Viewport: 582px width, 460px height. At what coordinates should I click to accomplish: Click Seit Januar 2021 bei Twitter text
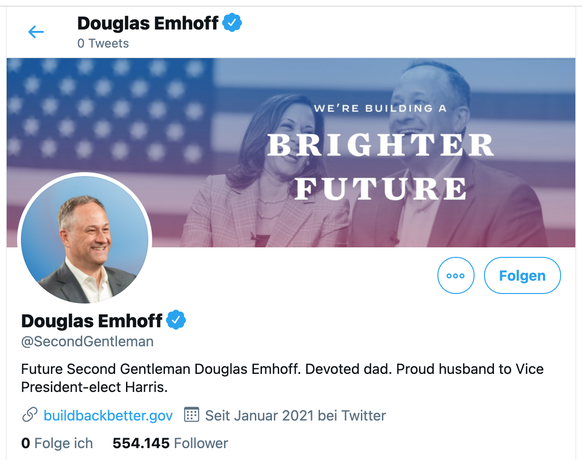(295, 415)
